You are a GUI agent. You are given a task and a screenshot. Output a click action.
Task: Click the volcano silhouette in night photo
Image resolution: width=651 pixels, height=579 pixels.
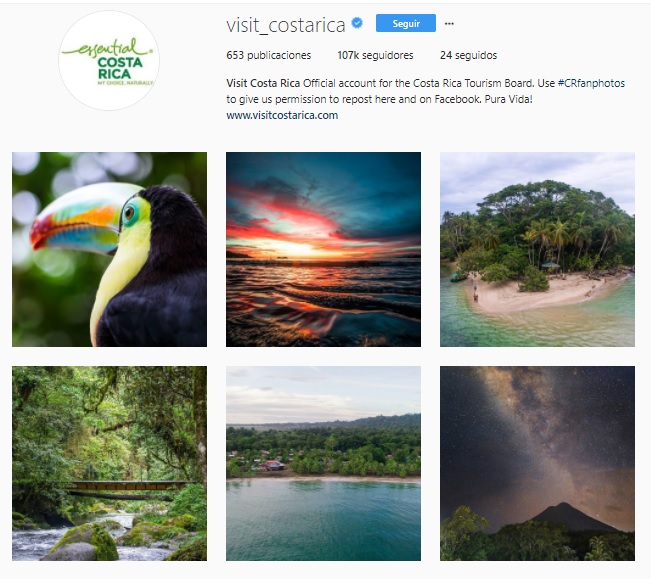(569, 517)
